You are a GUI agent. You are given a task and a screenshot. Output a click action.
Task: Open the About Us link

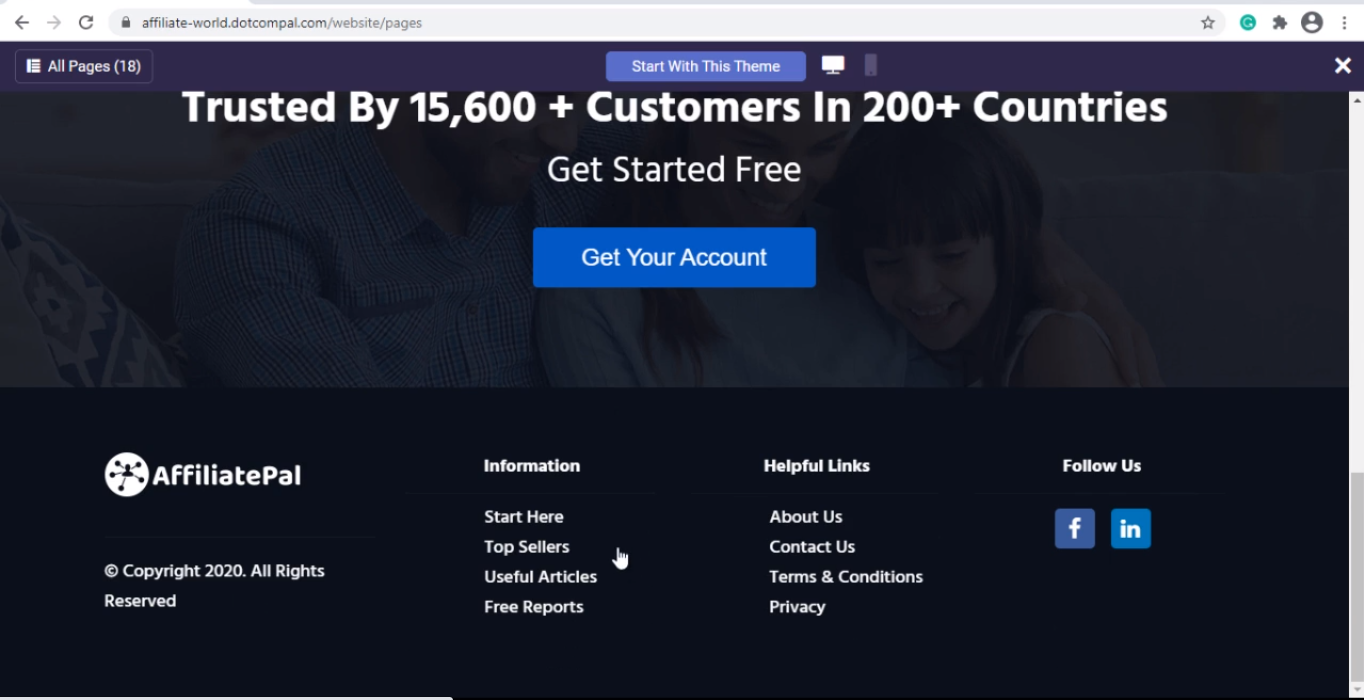[x=806, y=517]
